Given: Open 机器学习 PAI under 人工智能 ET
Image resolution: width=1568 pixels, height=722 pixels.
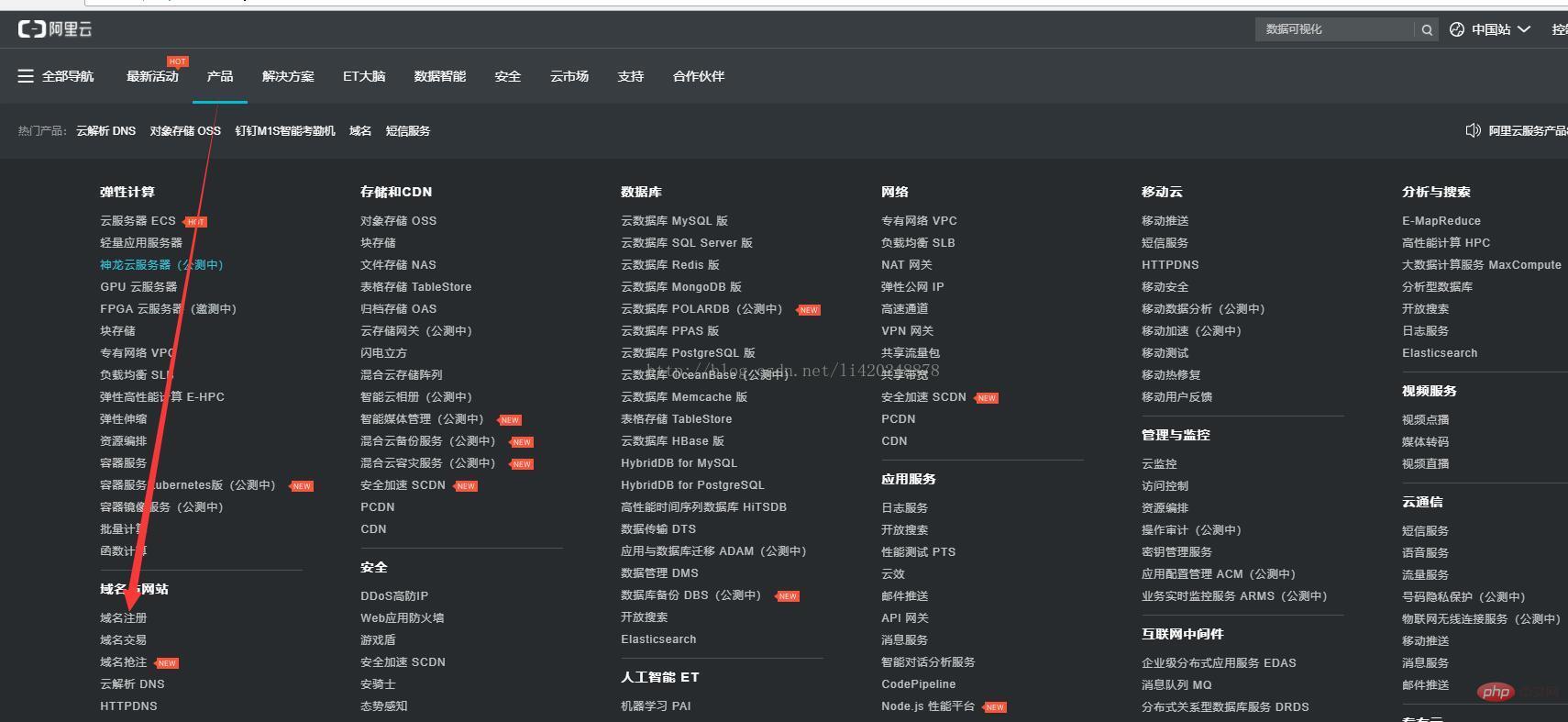Looking at the screenshot, I should coord(656,706).
